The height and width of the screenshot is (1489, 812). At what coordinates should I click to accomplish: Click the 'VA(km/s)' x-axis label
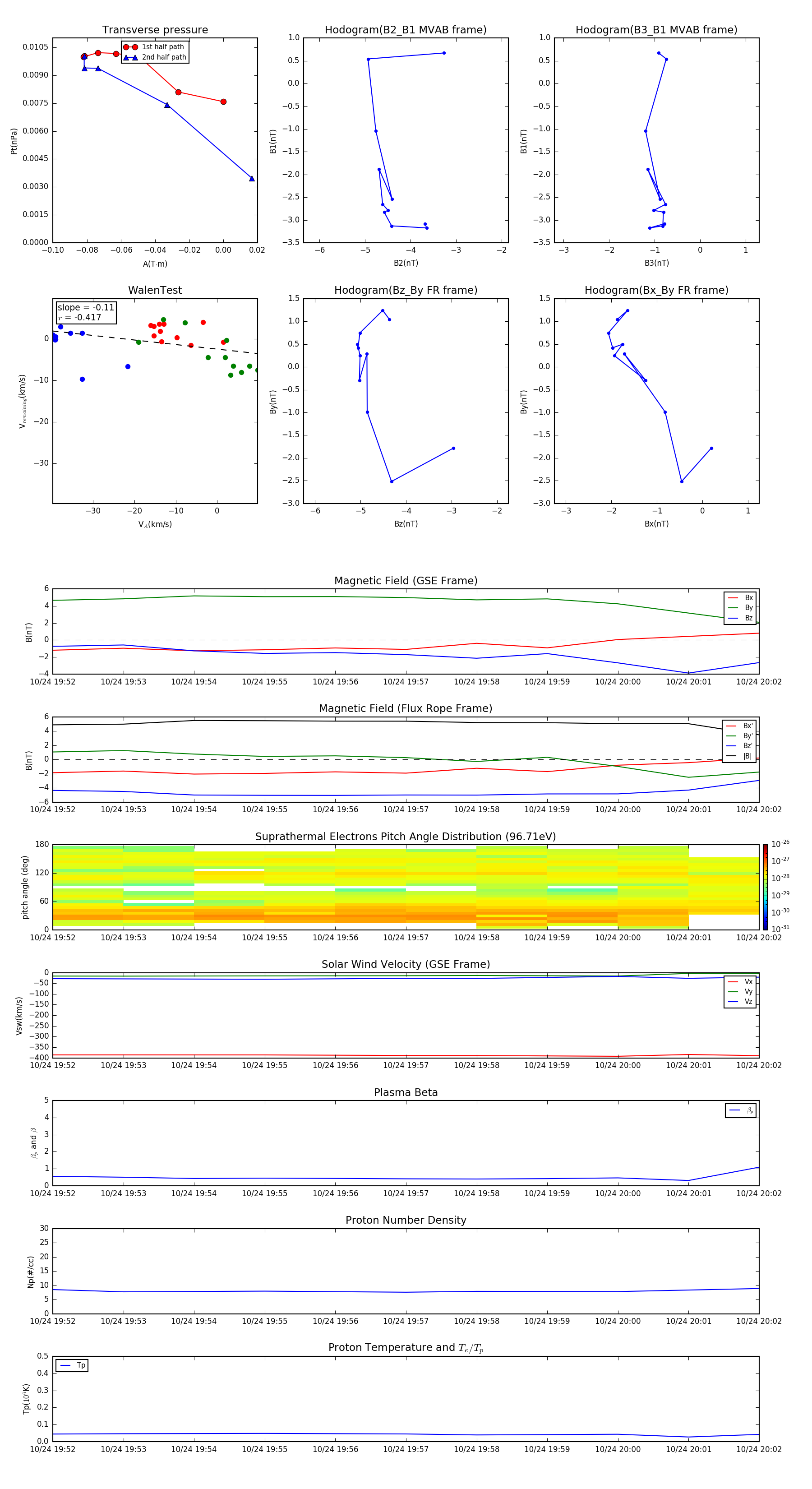(155, 524)
